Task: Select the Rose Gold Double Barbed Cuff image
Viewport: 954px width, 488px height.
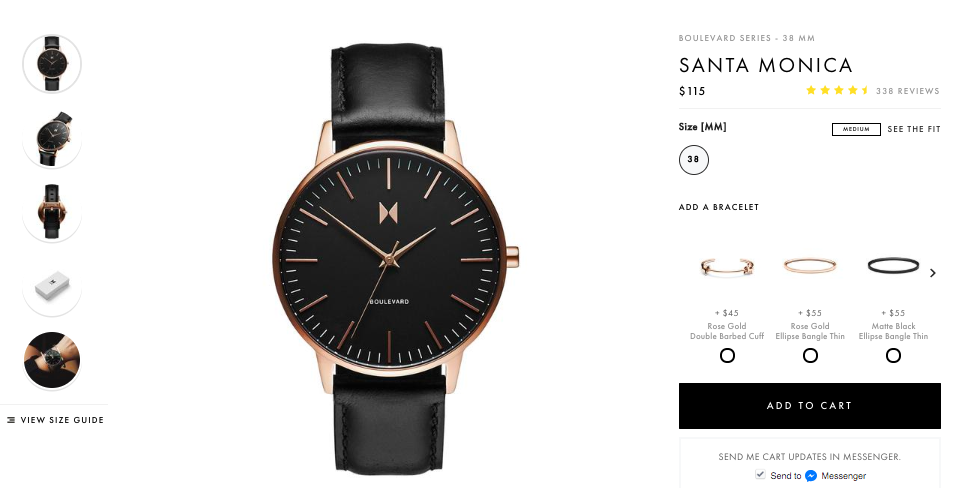Action: [x=726, y=267]
